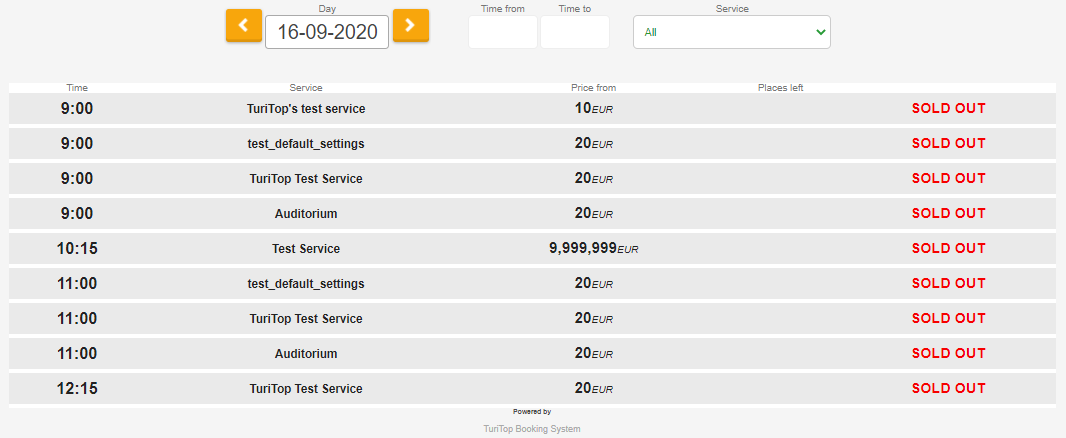Click the Powered by text
The height and width of the screenshot is (438, 1066).
pyautogui.click(x=532, y=411)
